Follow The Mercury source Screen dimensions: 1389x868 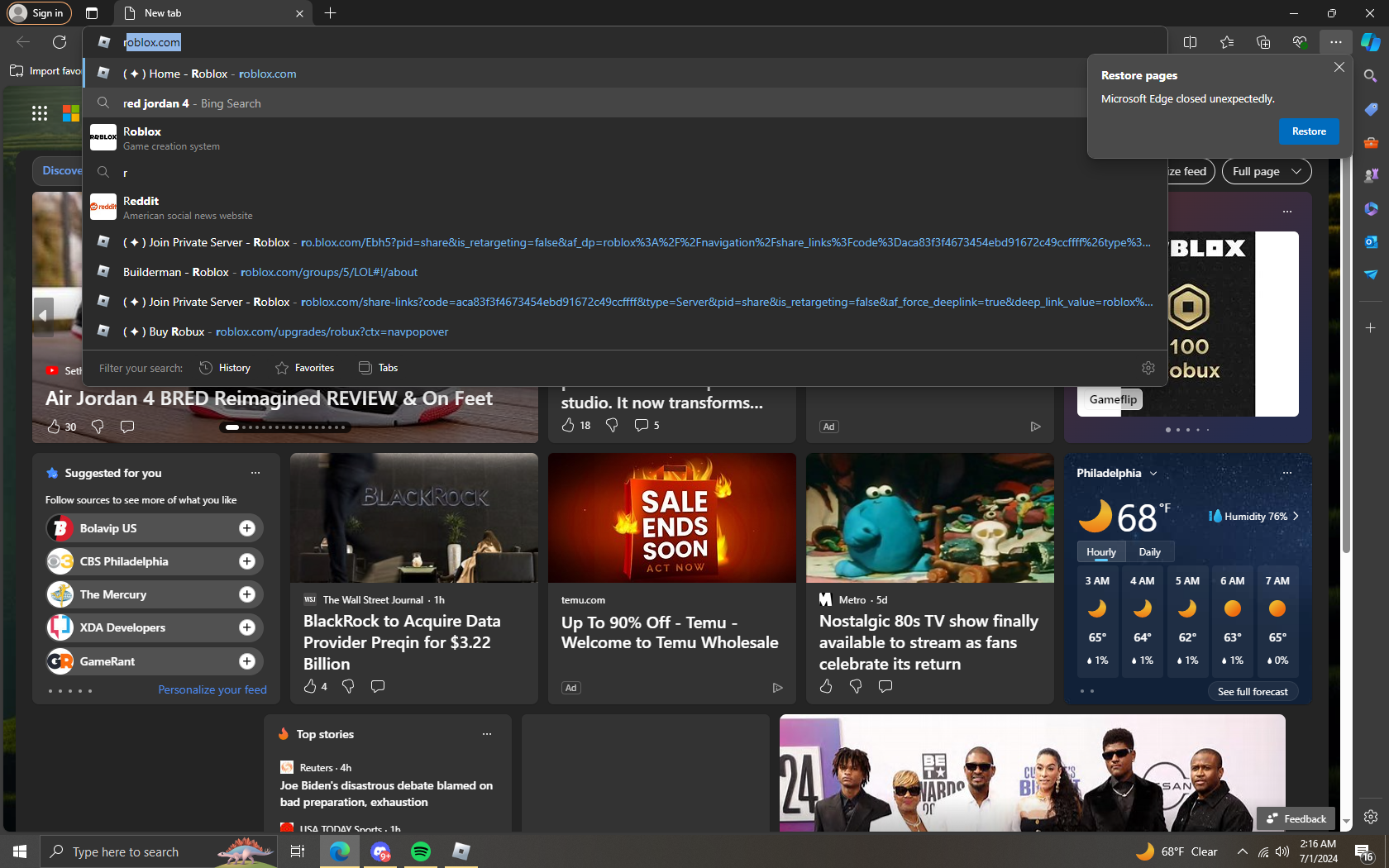[247, 594]
